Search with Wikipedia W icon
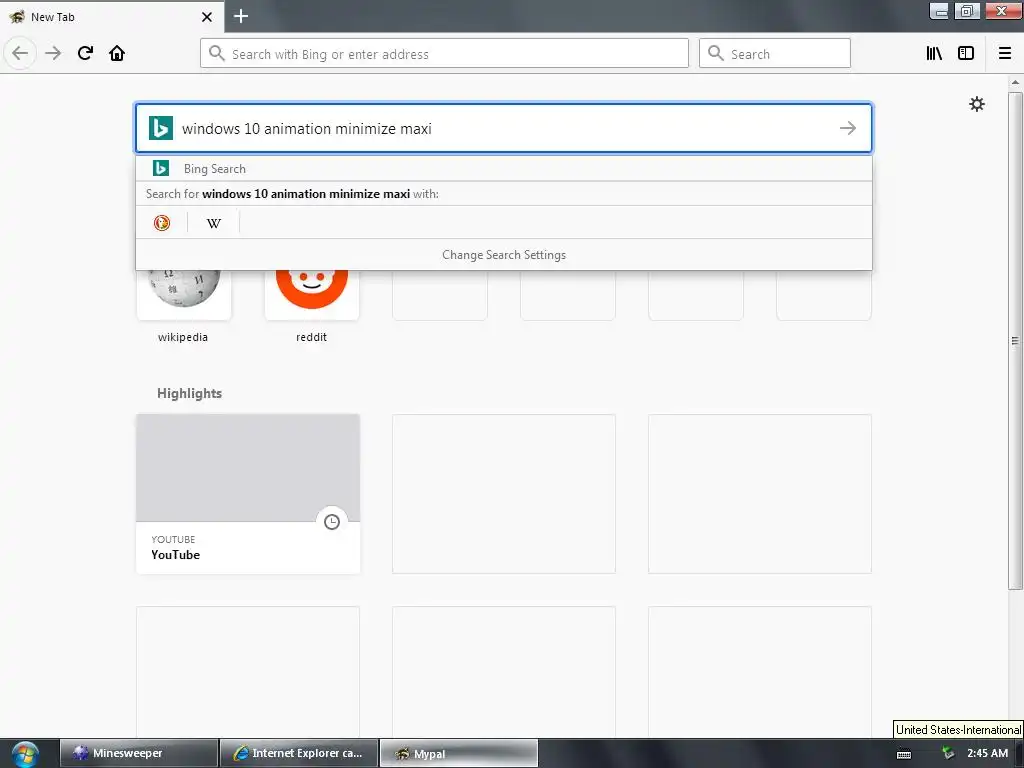The image size is (1024, 768). click(214, 223)
